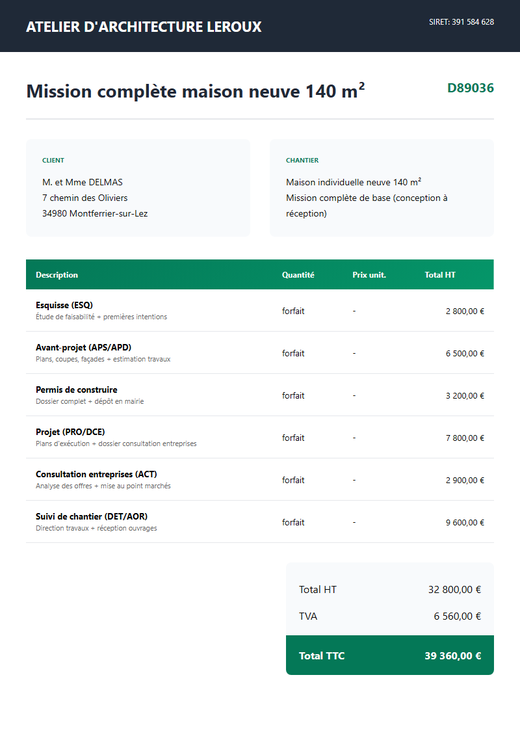Select the Permis de construire row

[x=260, y=395]
